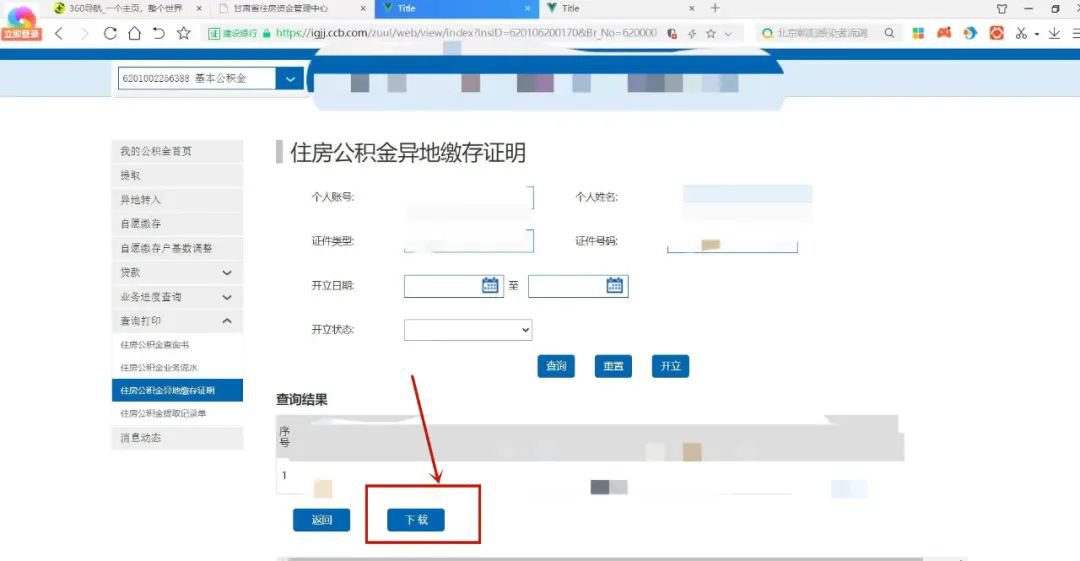Screen dimensions: 1080x561
Task: Open the downloads arrow icon
Action: tap(1054, 32)
